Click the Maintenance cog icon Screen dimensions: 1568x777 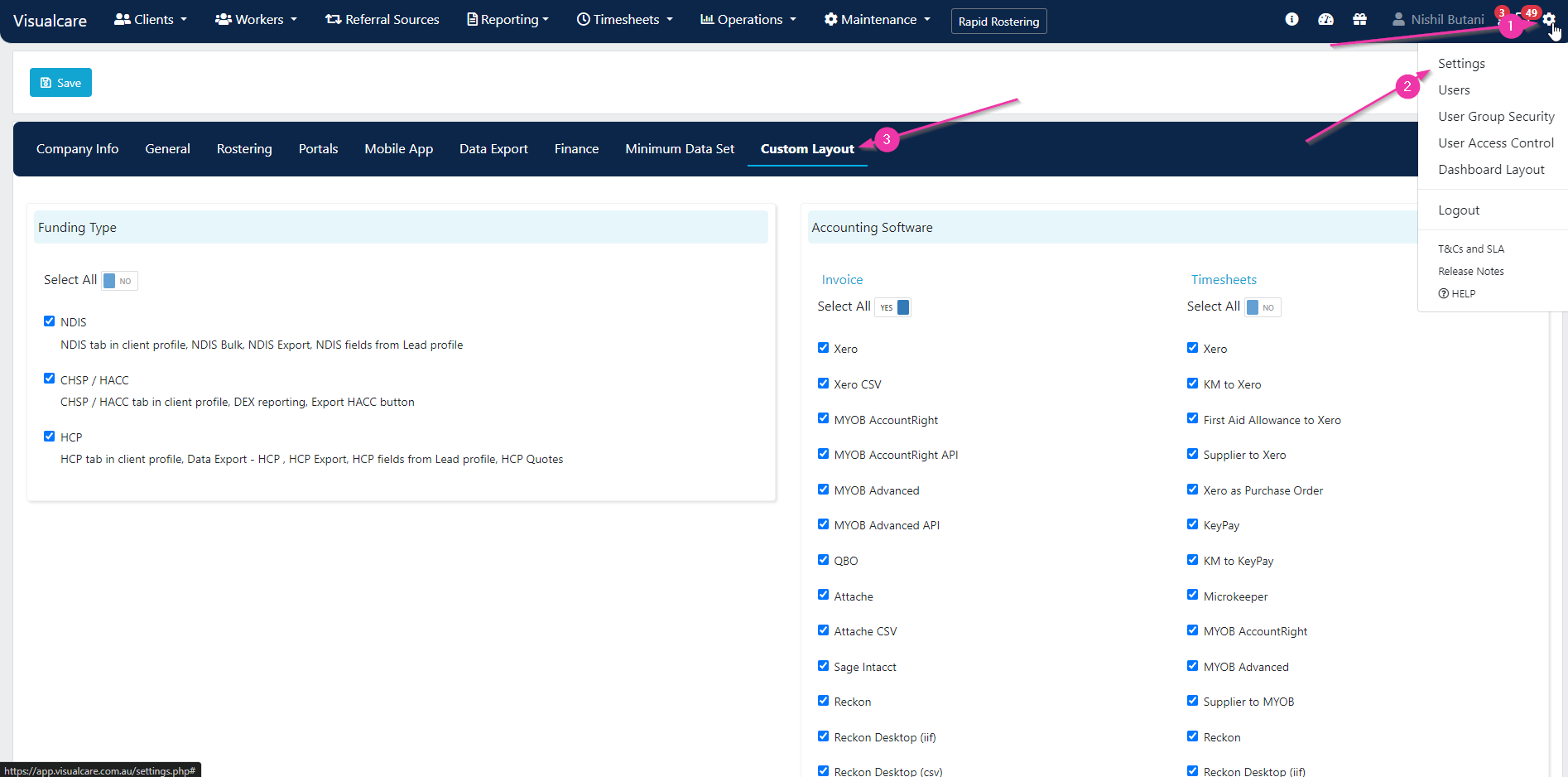(x=830, y=19)
